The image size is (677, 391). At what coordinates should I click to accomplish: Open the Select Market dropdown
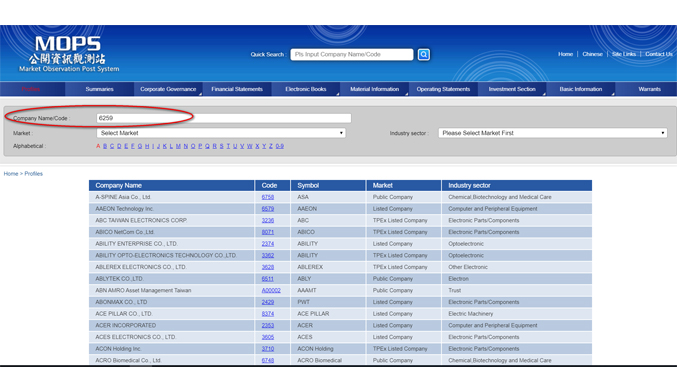pyautogui.click(x=221, y=133)
